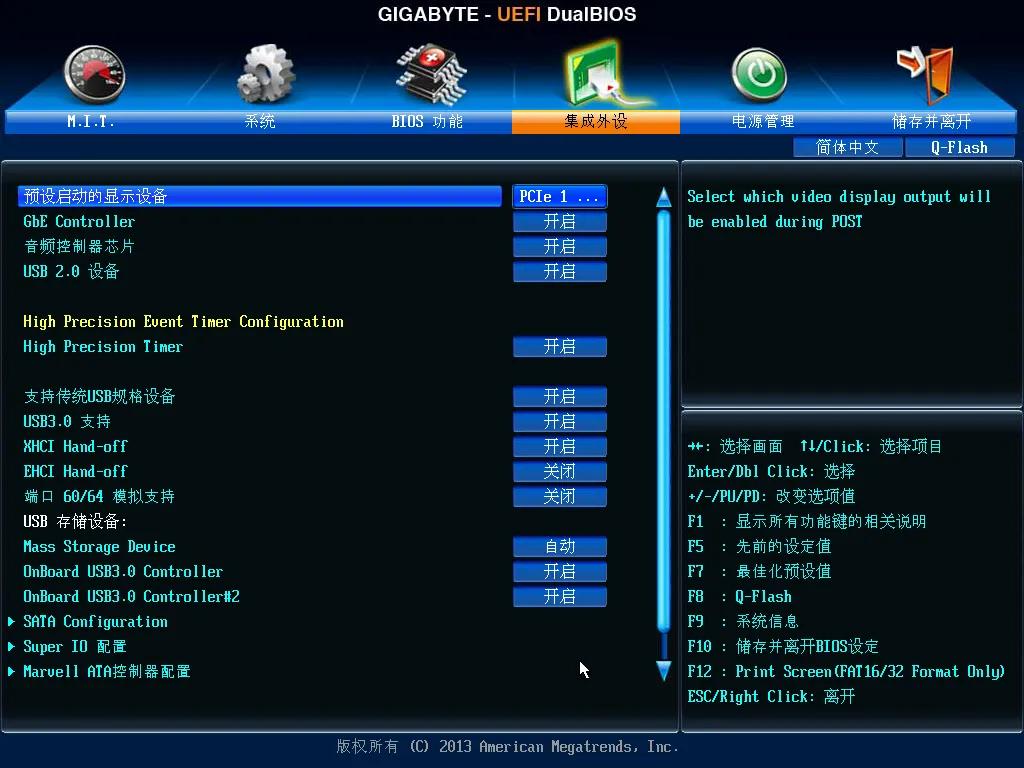Open the 电源管理 tab
This screenshot has height=768, width=1024.
[x=763, y=121]
